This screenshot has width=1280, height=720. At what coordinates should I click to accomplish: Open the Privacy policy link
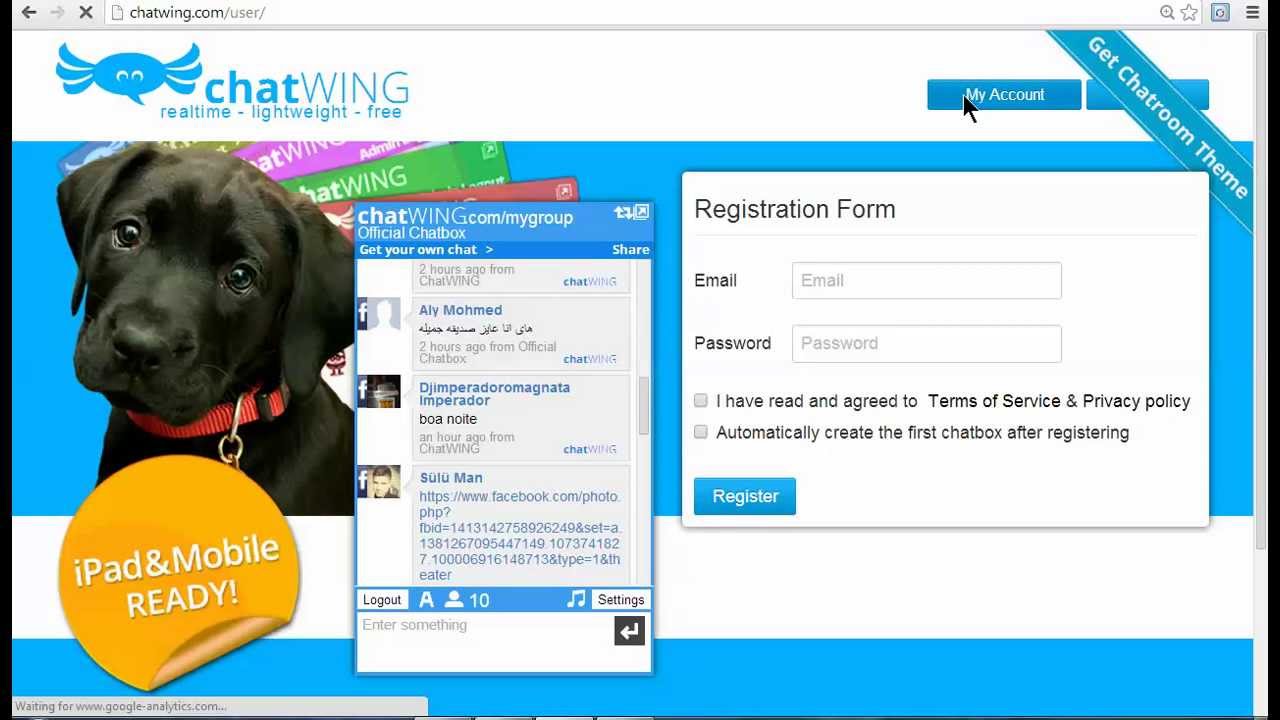[1136, 401]
